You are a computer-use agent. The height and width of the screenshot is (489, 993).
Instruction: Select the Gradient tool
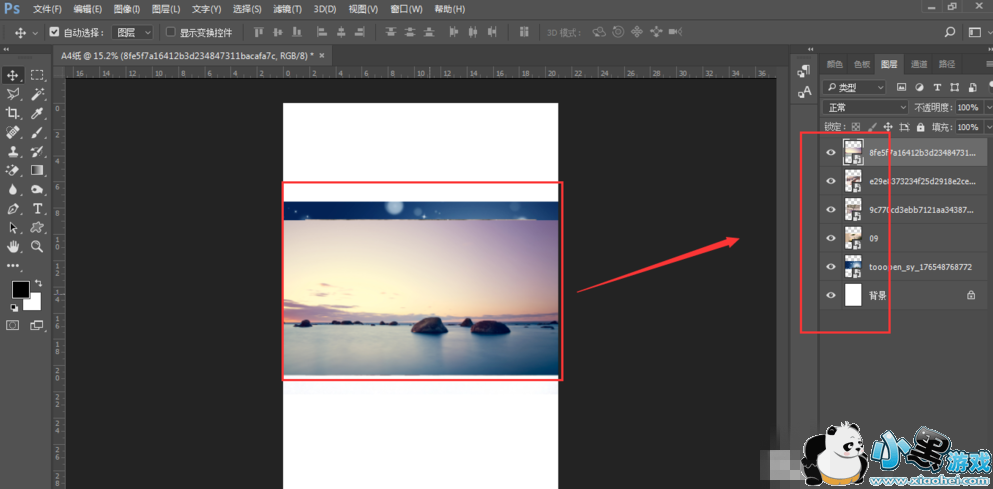tap(37, 170)
